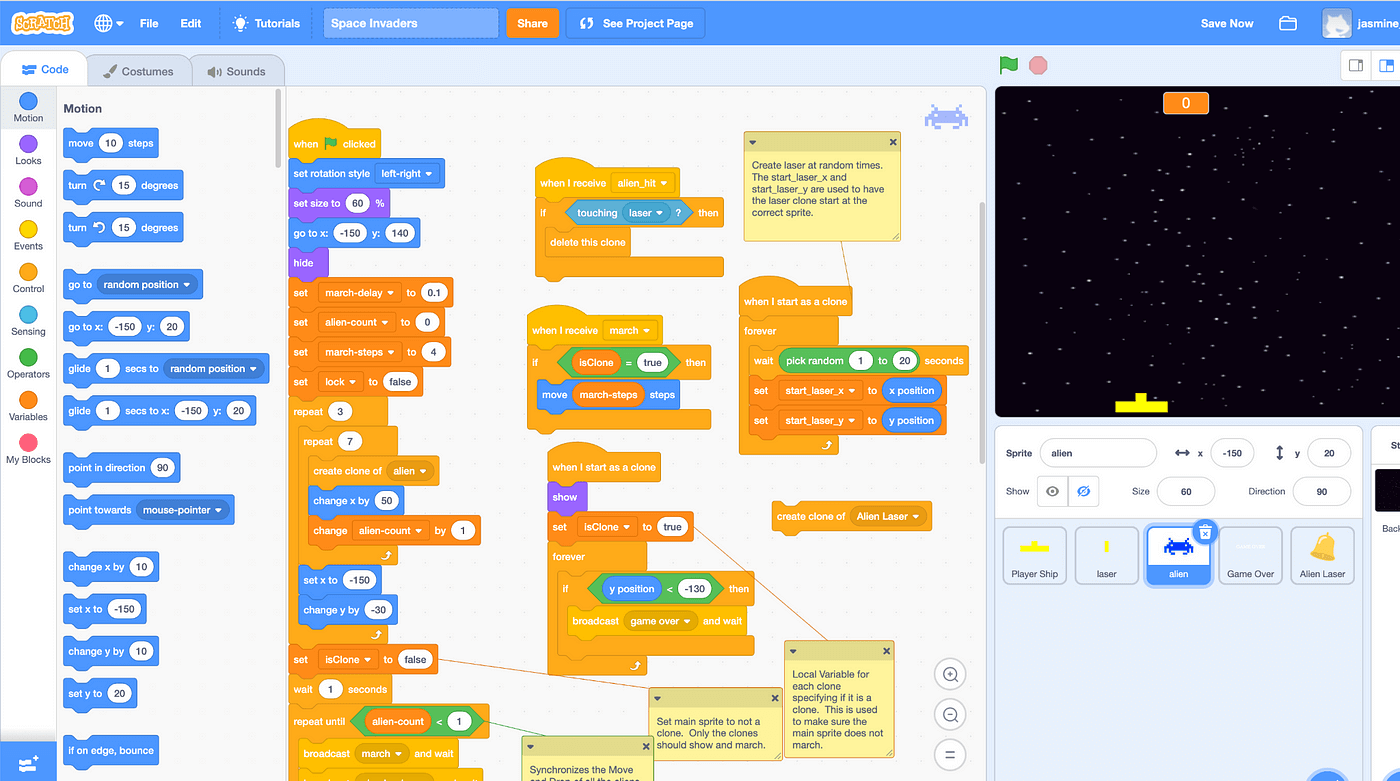This screenshot has height=781, width=1400.
Task: Click the stop sign to halt scripts
Action: tap(1038, 64)
